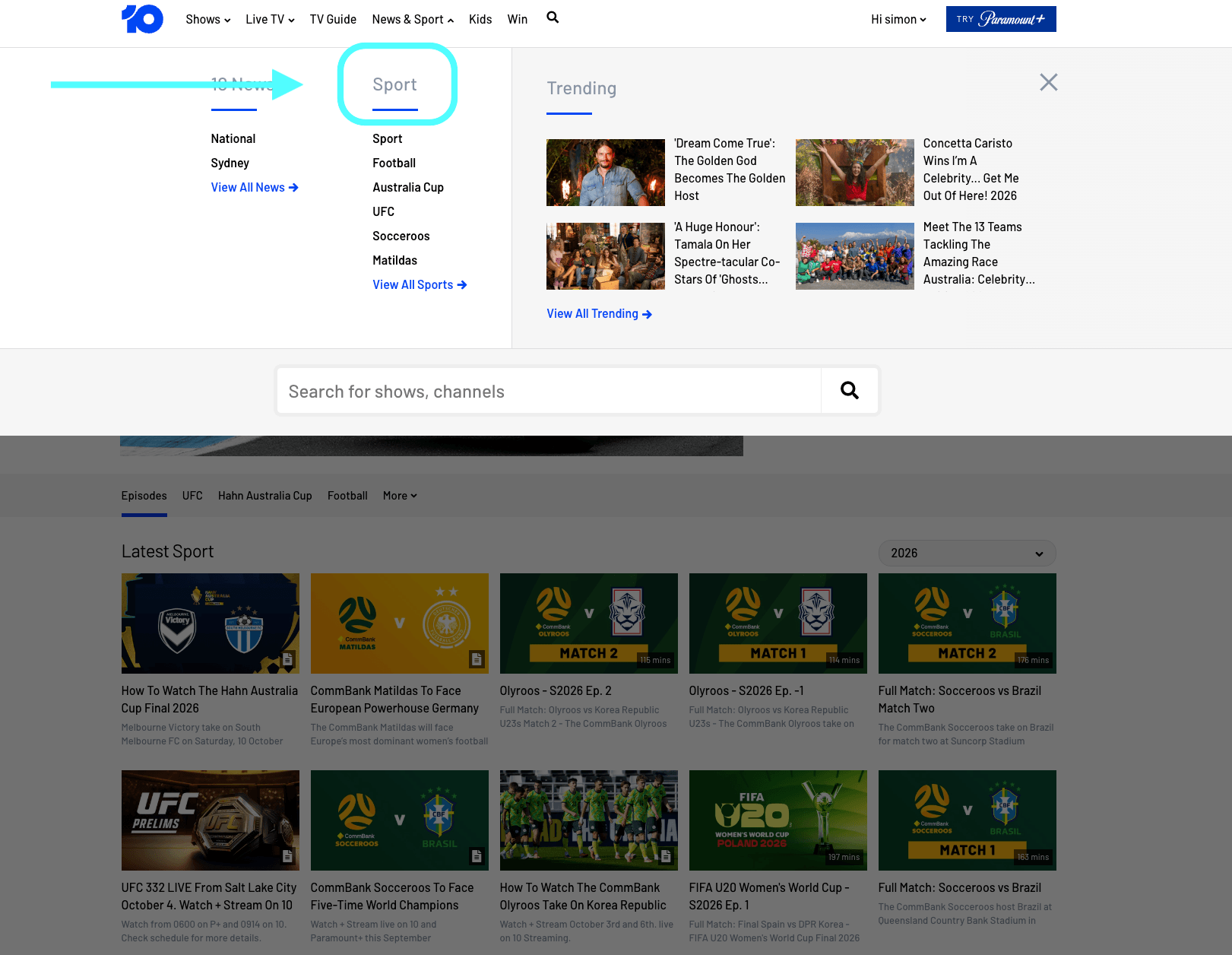Open the Football link under Sport
The height and width of the screenshot is (955, 1232).
(x=394, y=163)
